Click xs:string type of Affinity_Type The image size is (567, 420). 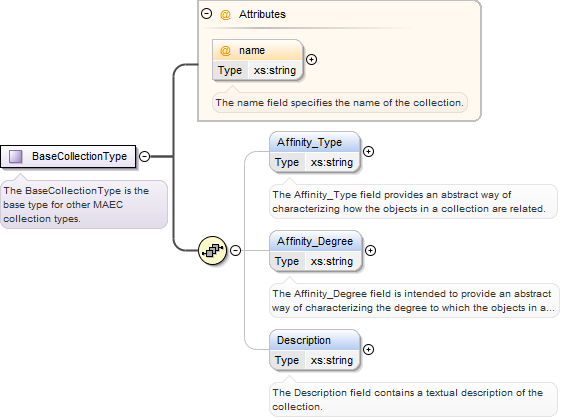coord(332,162)
